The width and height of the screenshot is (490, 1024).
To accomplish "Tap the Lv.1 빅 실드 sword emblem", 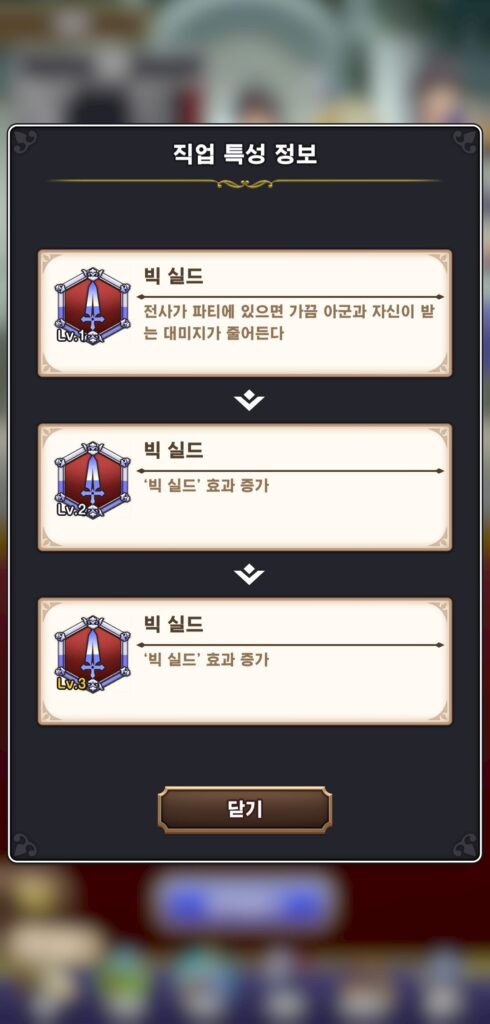I will (x=92, y=306).
